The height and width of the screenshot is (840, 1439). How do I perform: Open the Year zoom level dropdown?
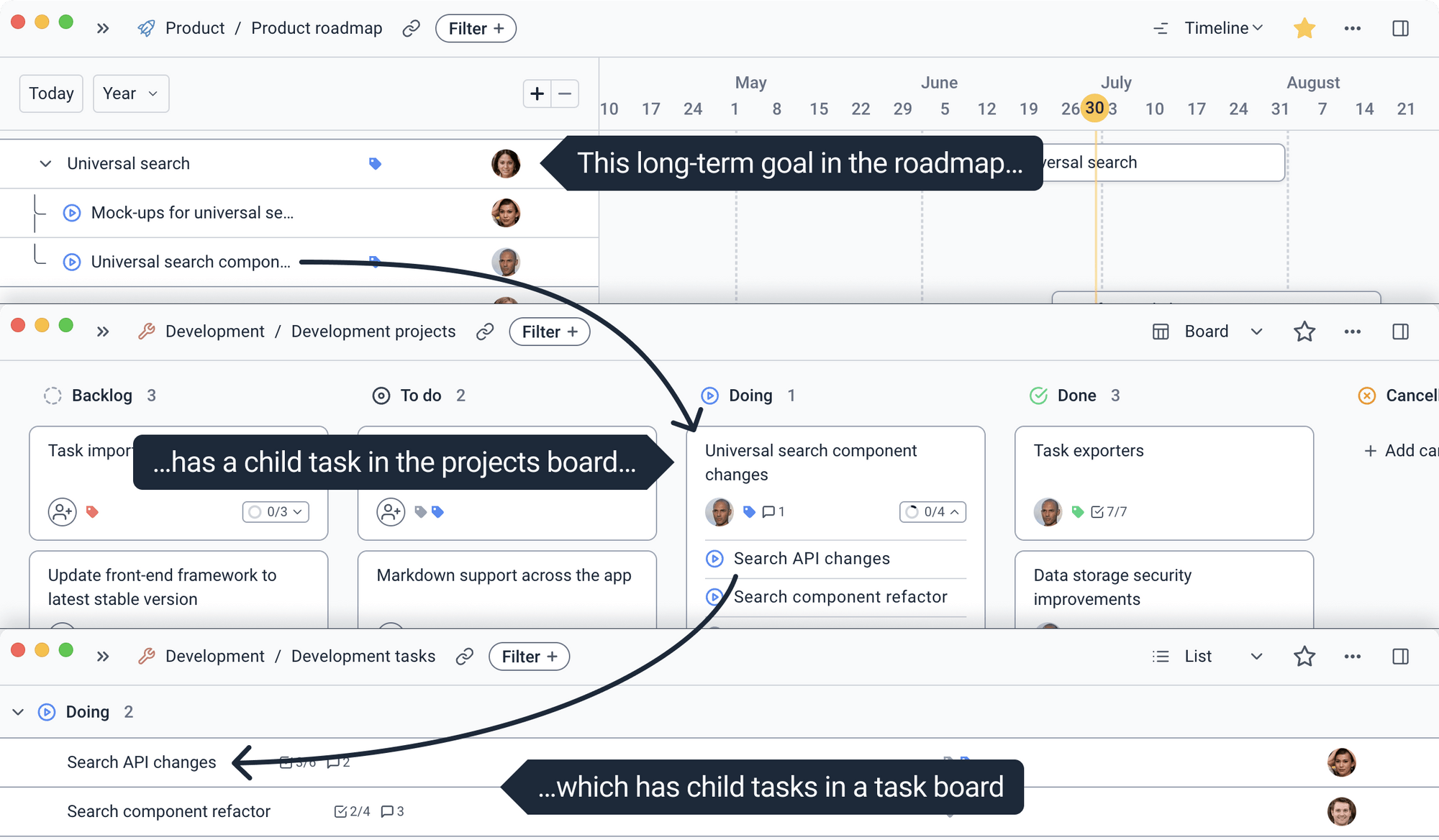pyautogui.click(x=130, y=93)
